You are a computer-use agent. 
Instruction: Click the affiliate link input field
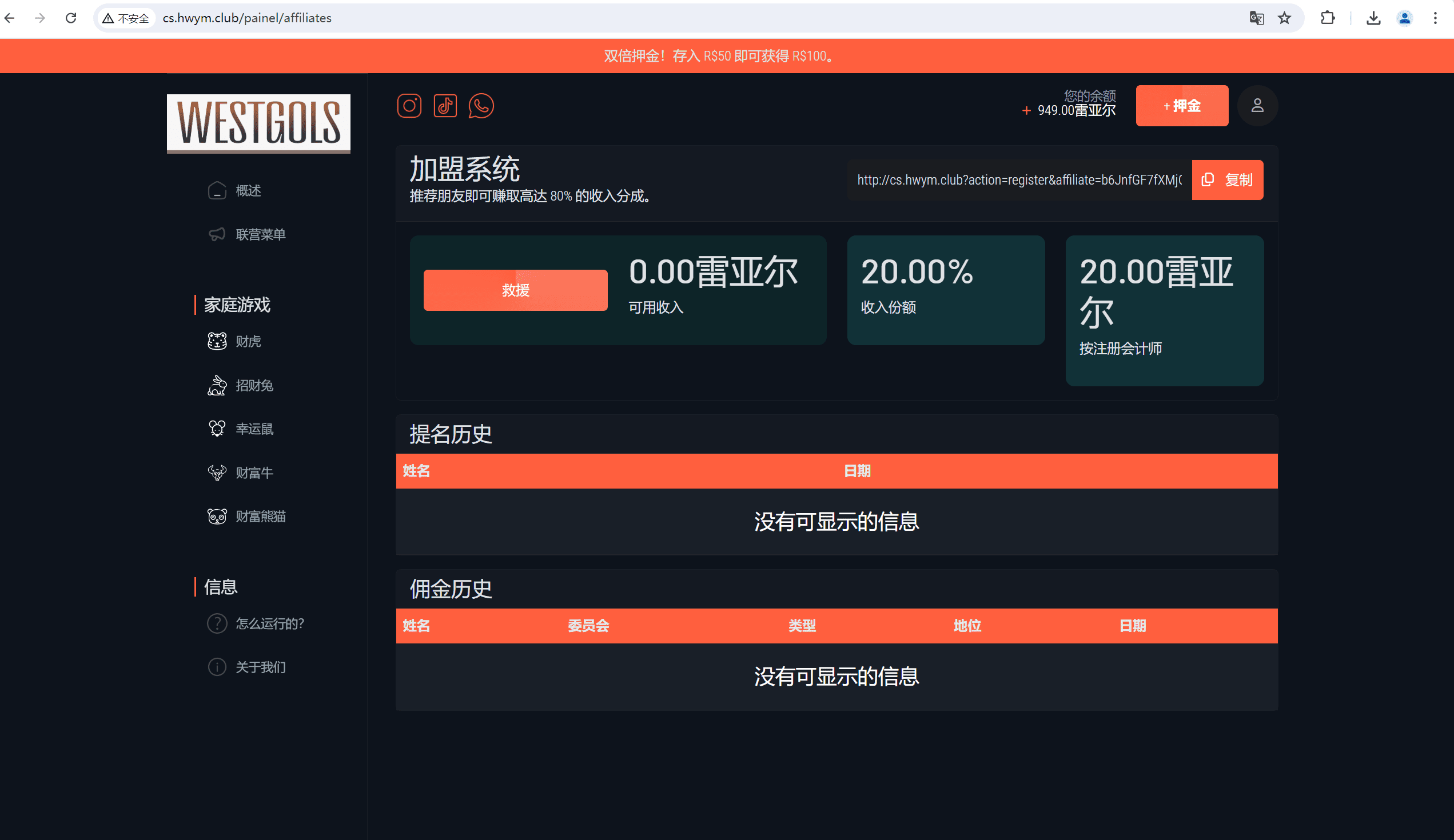1018,180
